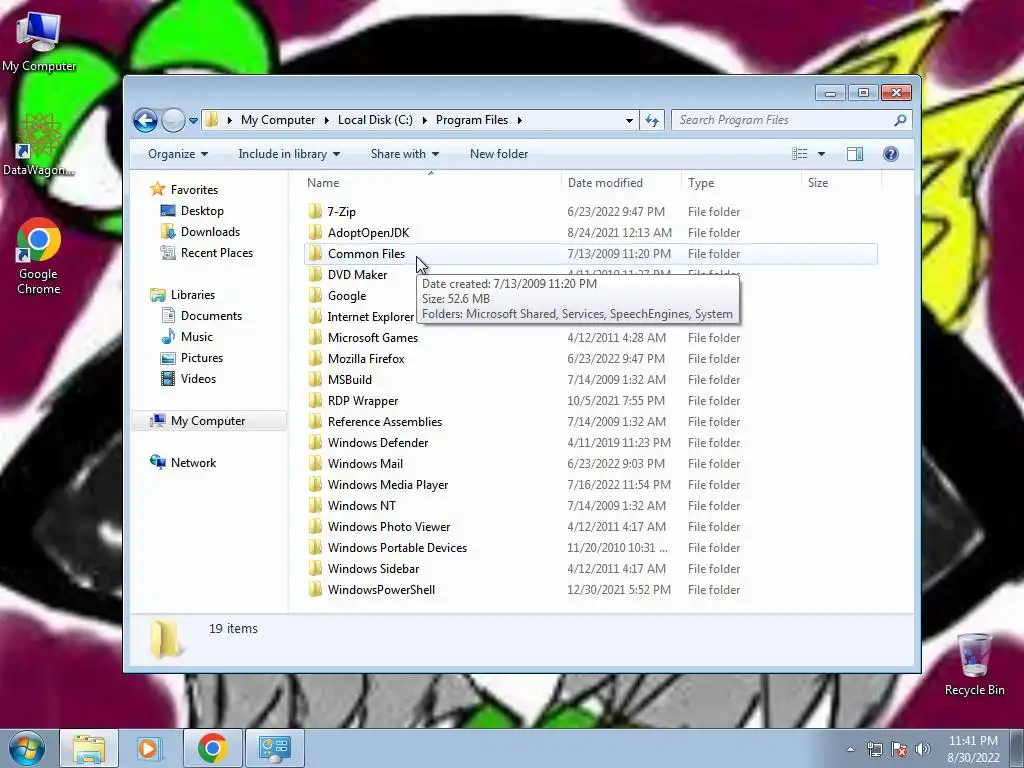The width and height of the screenshot is (1024, 768).
Task: Select Videos library in navigation pane
Action: [x=198, y=379]
